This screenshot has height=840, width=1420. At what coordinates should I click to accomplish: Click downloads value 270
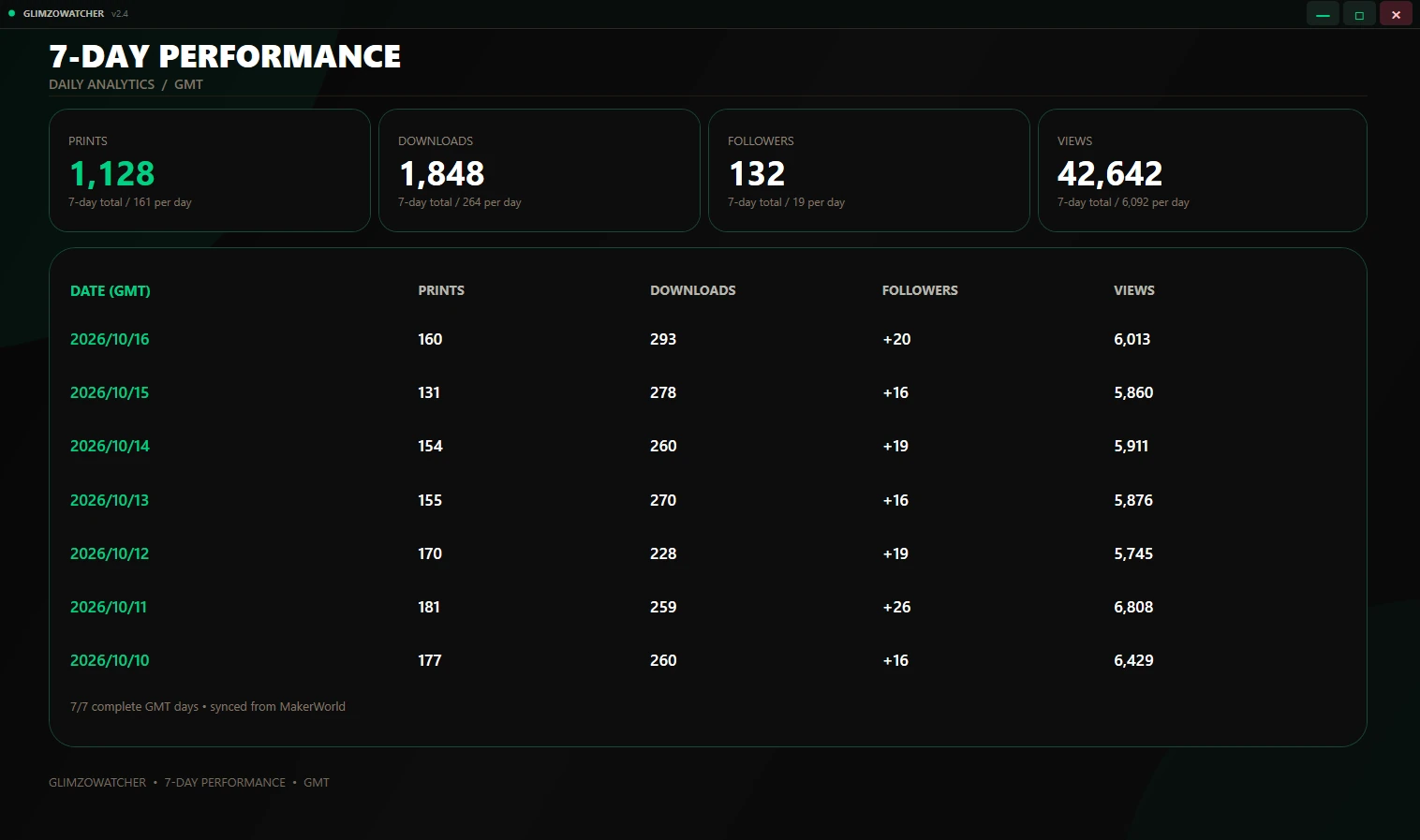663,500
